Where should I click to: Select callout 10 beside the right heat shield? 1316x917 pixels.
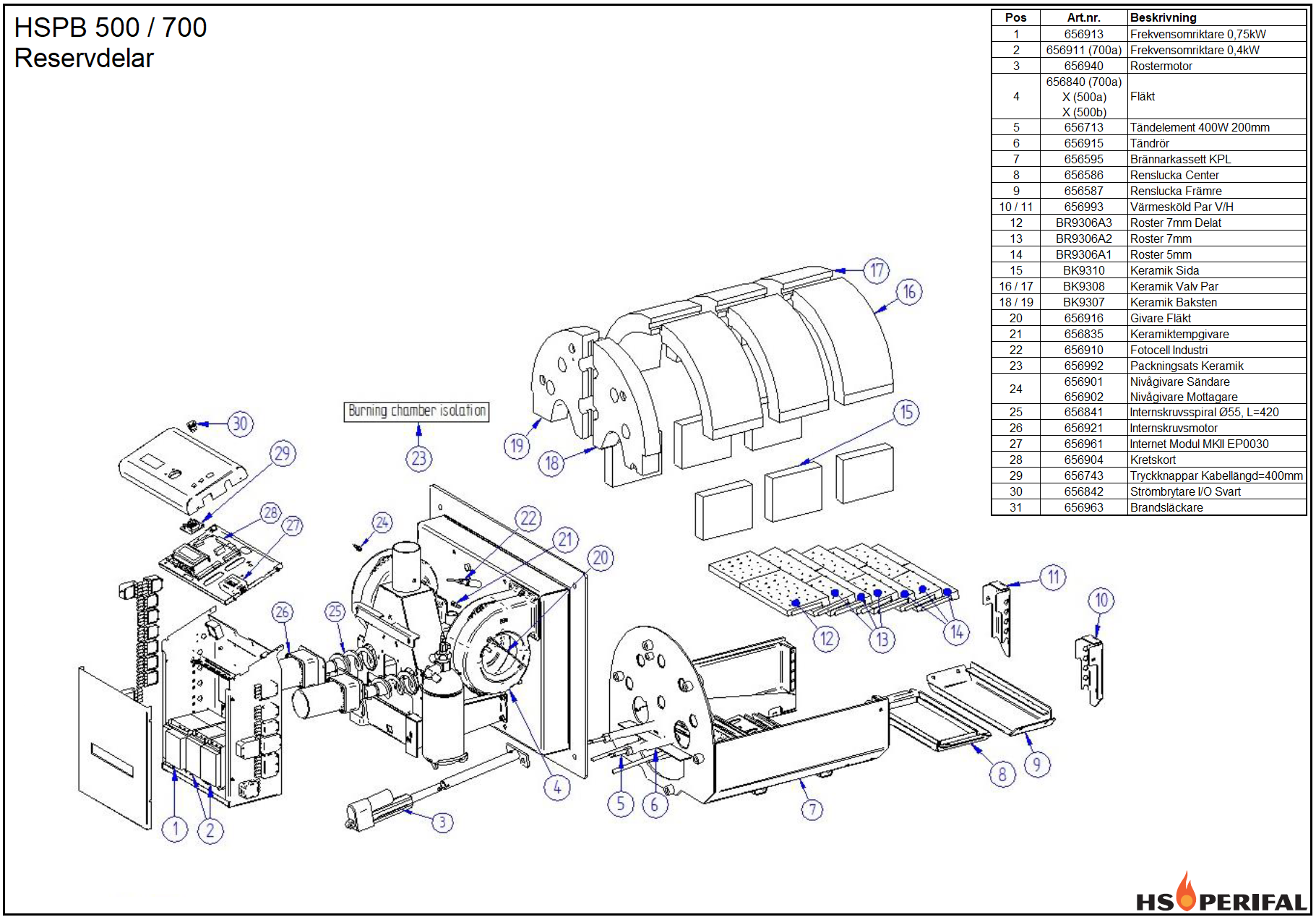(x=1101, y=600)
